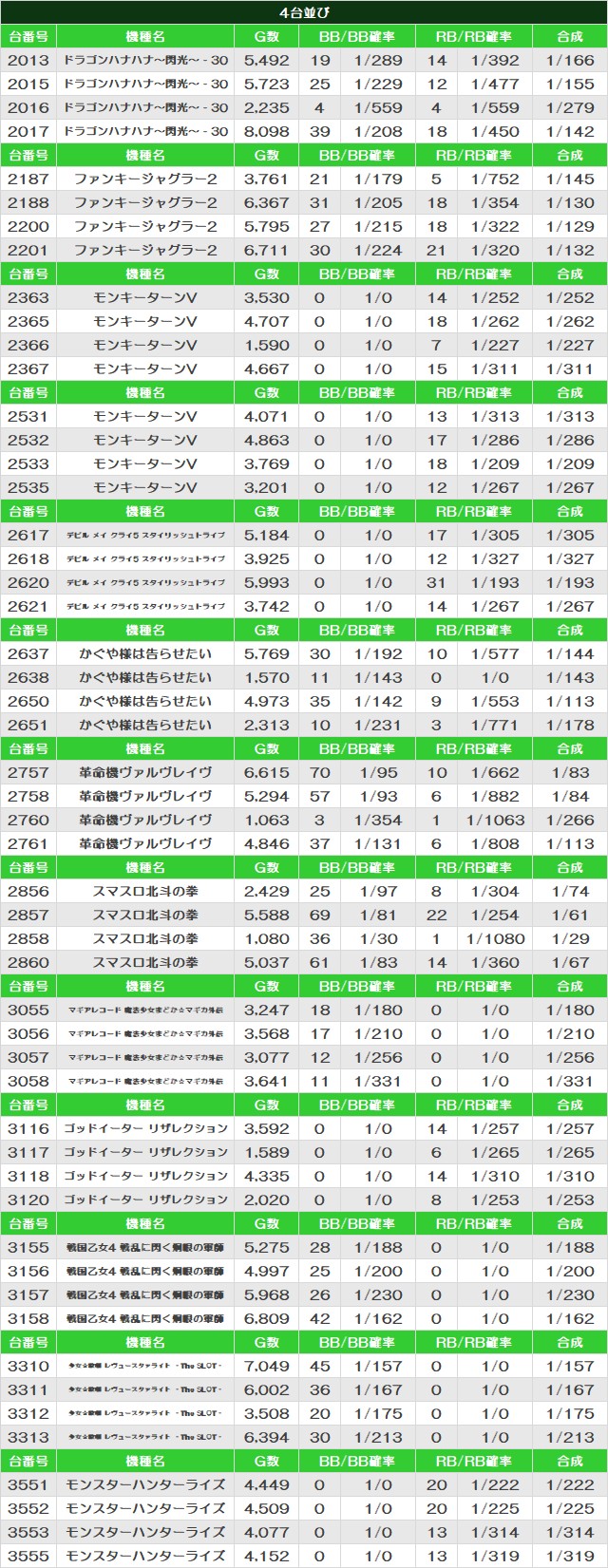
Task: Select G count '1,590' in row 2366
Action: click(267, 345)
